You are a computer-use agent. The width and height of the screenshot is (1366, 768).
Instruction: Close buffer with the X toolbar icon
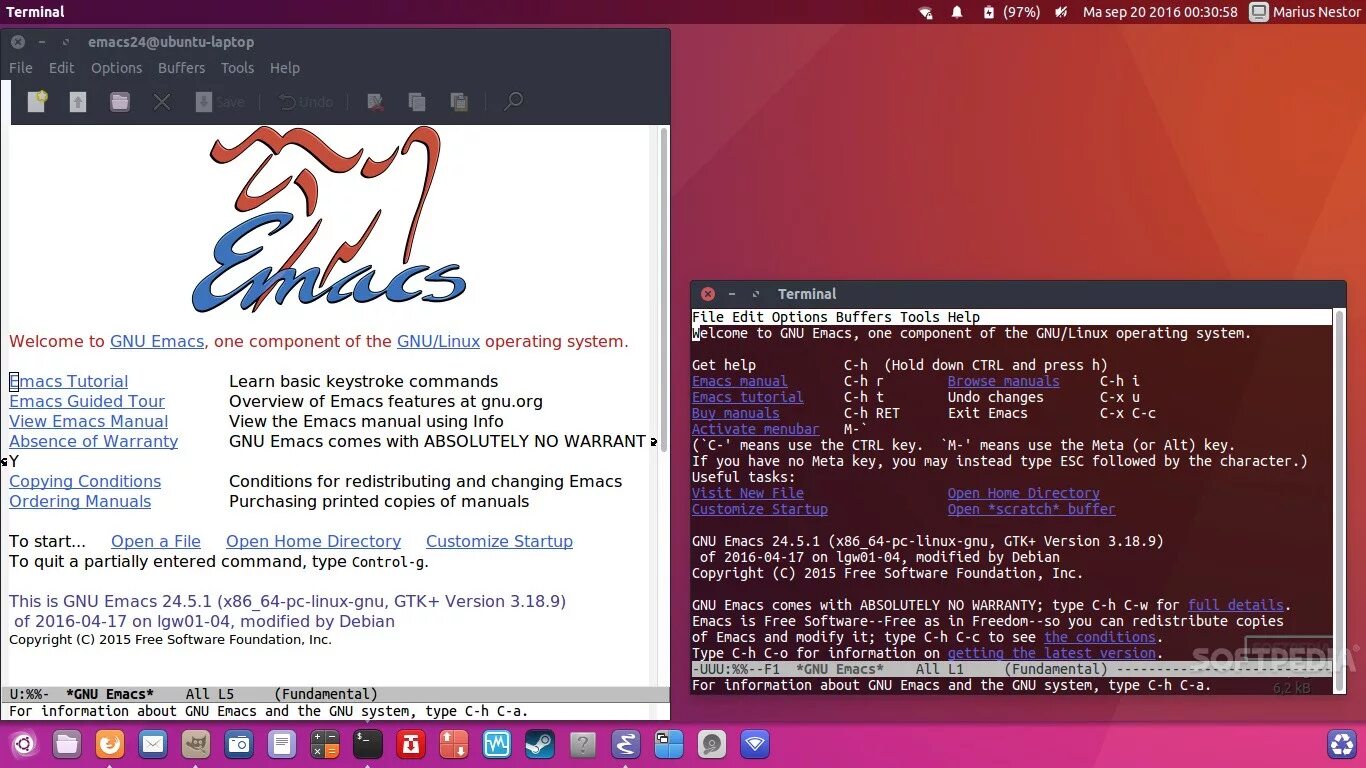coord(162,101)
